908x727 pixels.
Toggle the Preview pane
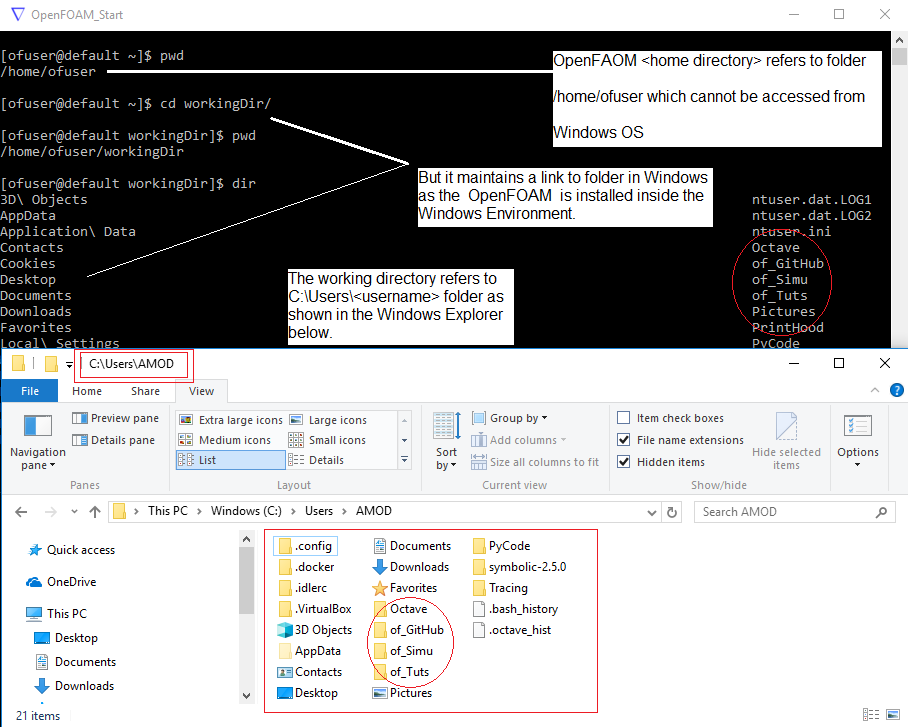tap(115, 418)
